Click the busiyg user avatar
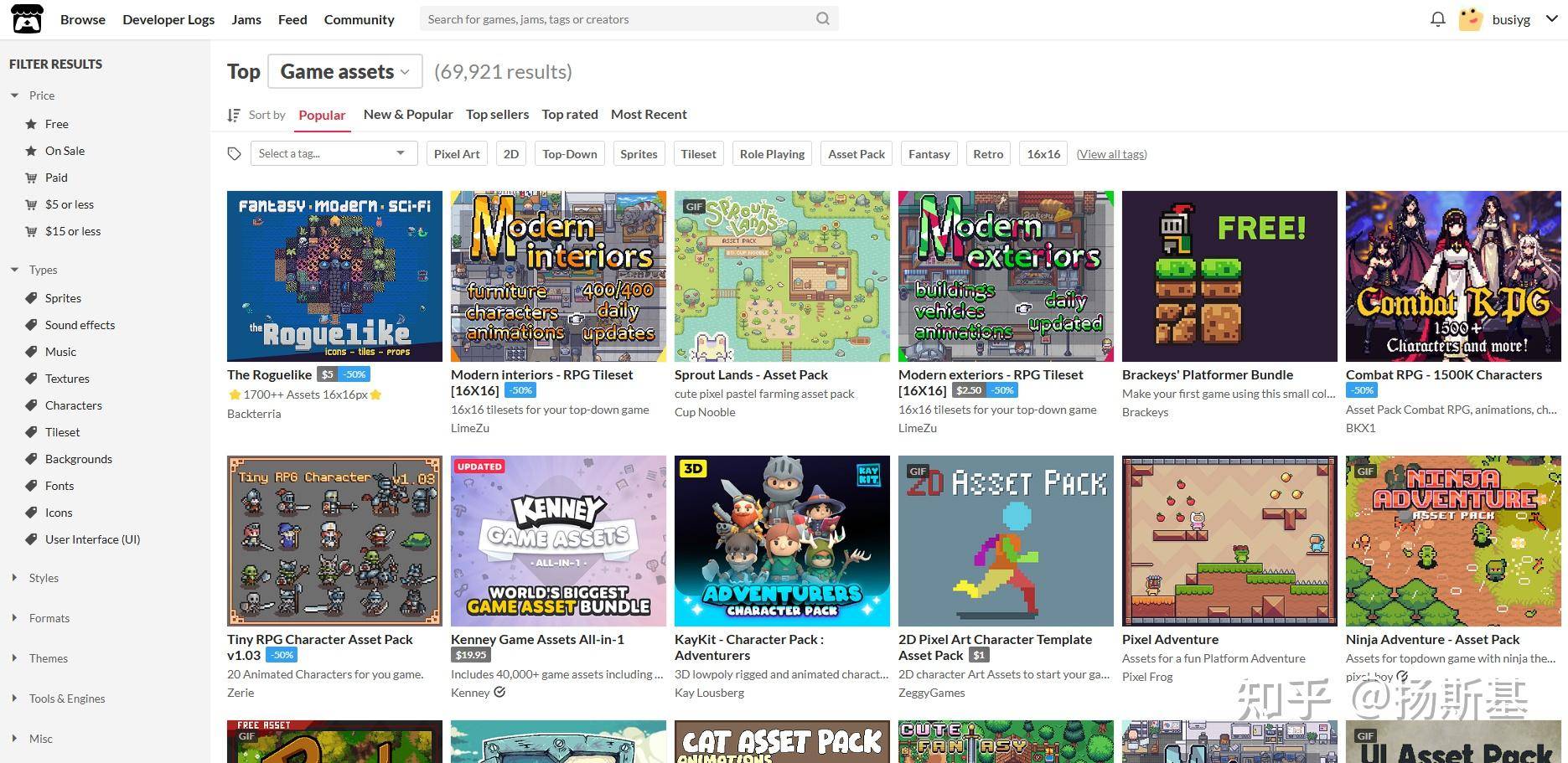The width and height of the screenshot is (1568, 763). coord(1471,18)
